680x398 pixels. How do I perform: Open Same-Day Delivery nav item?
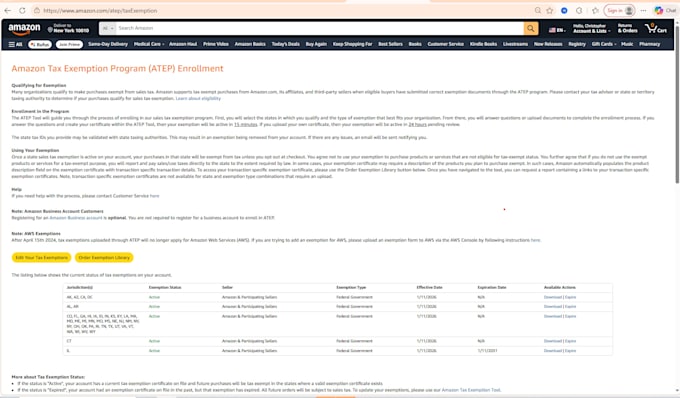point(108,44)
